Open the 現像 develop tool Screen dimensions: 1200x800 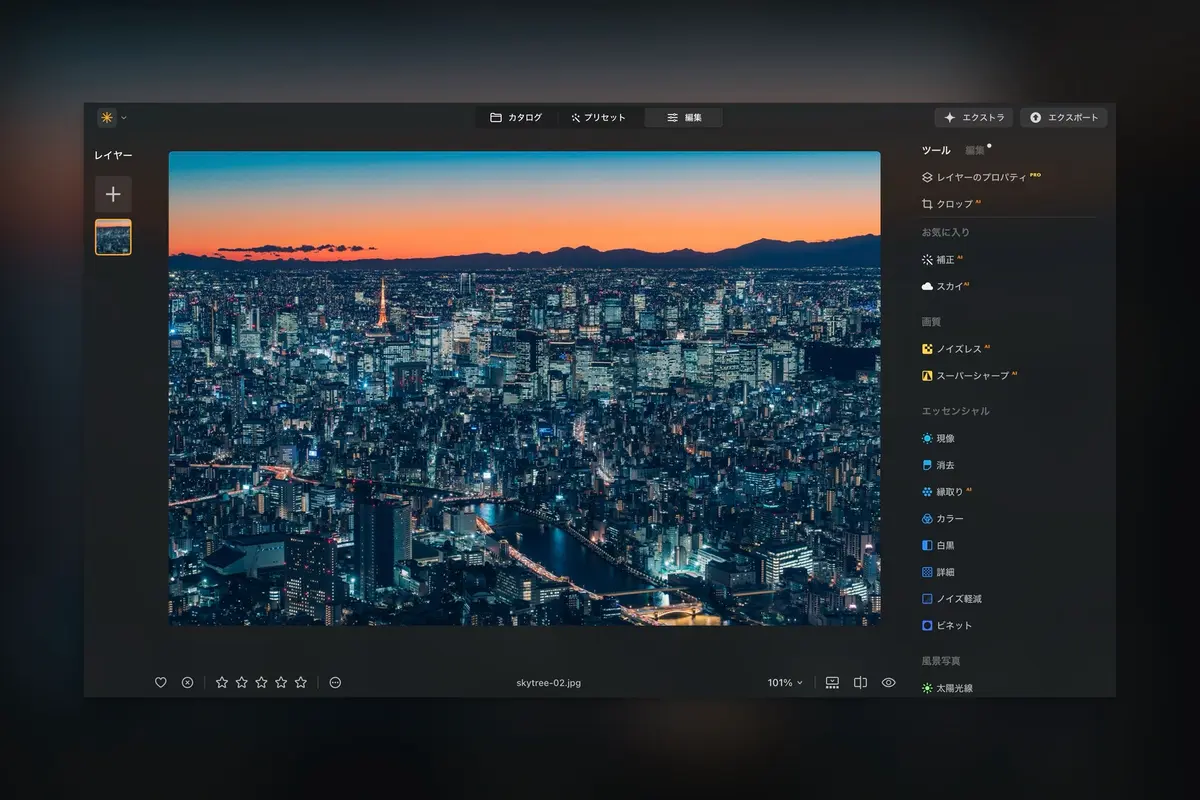tap(938, 439)
